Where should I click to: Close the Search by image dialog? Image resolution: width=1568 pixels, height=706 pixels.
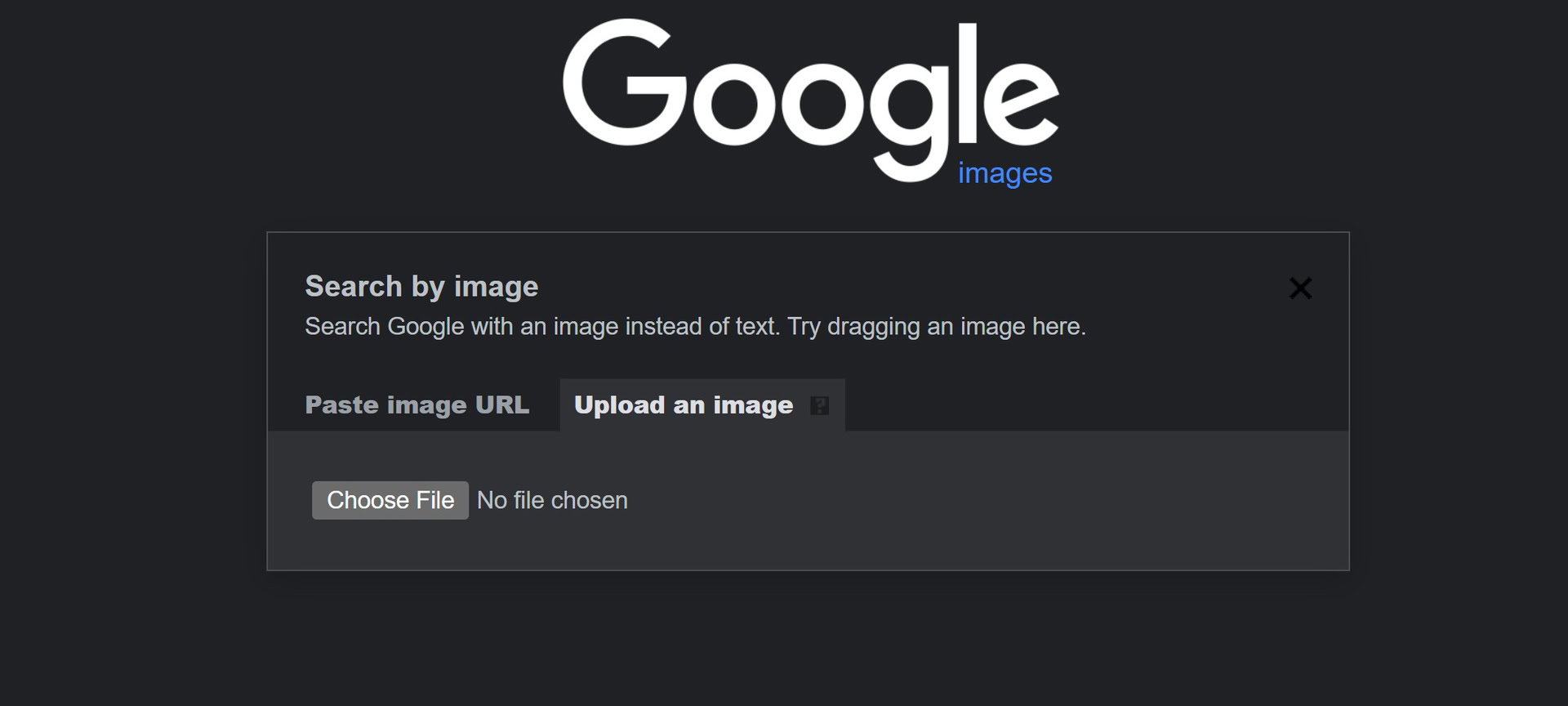[1300, 288]
